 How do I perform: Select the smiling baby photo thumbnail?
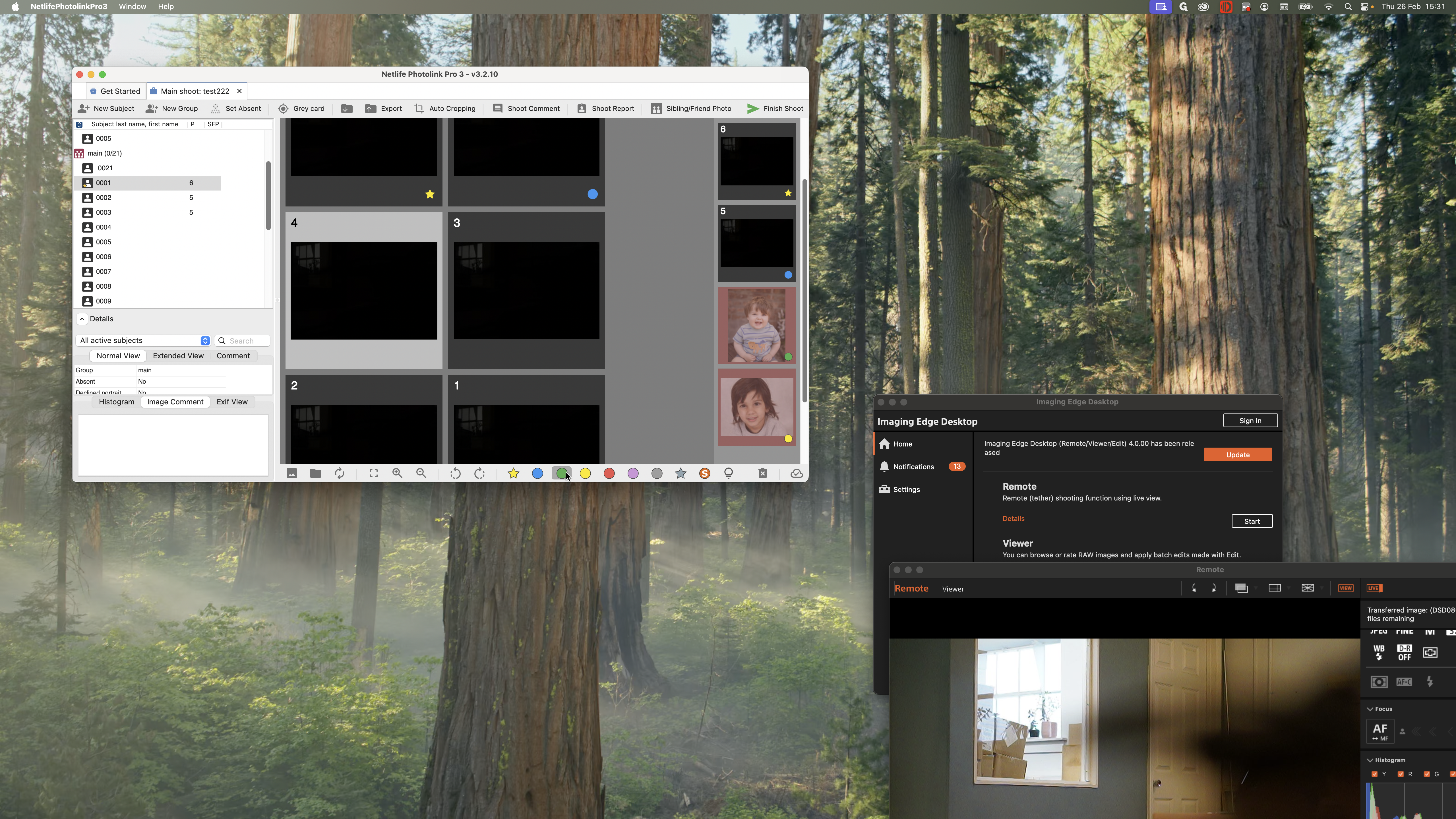pyautogui.click(x=756, y=326)
